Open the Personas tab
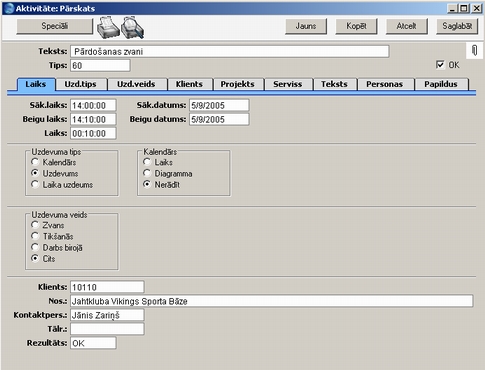This screenshot has height=370, width=485. pyautogui.click(x=385, y=84)
